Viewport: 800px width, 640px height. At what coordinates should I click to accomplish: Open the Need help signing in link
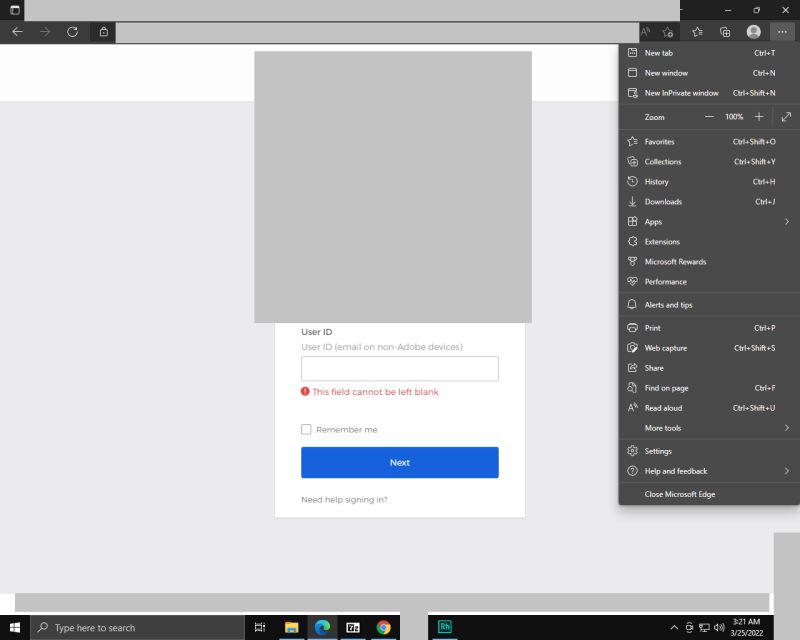[344, 499]
